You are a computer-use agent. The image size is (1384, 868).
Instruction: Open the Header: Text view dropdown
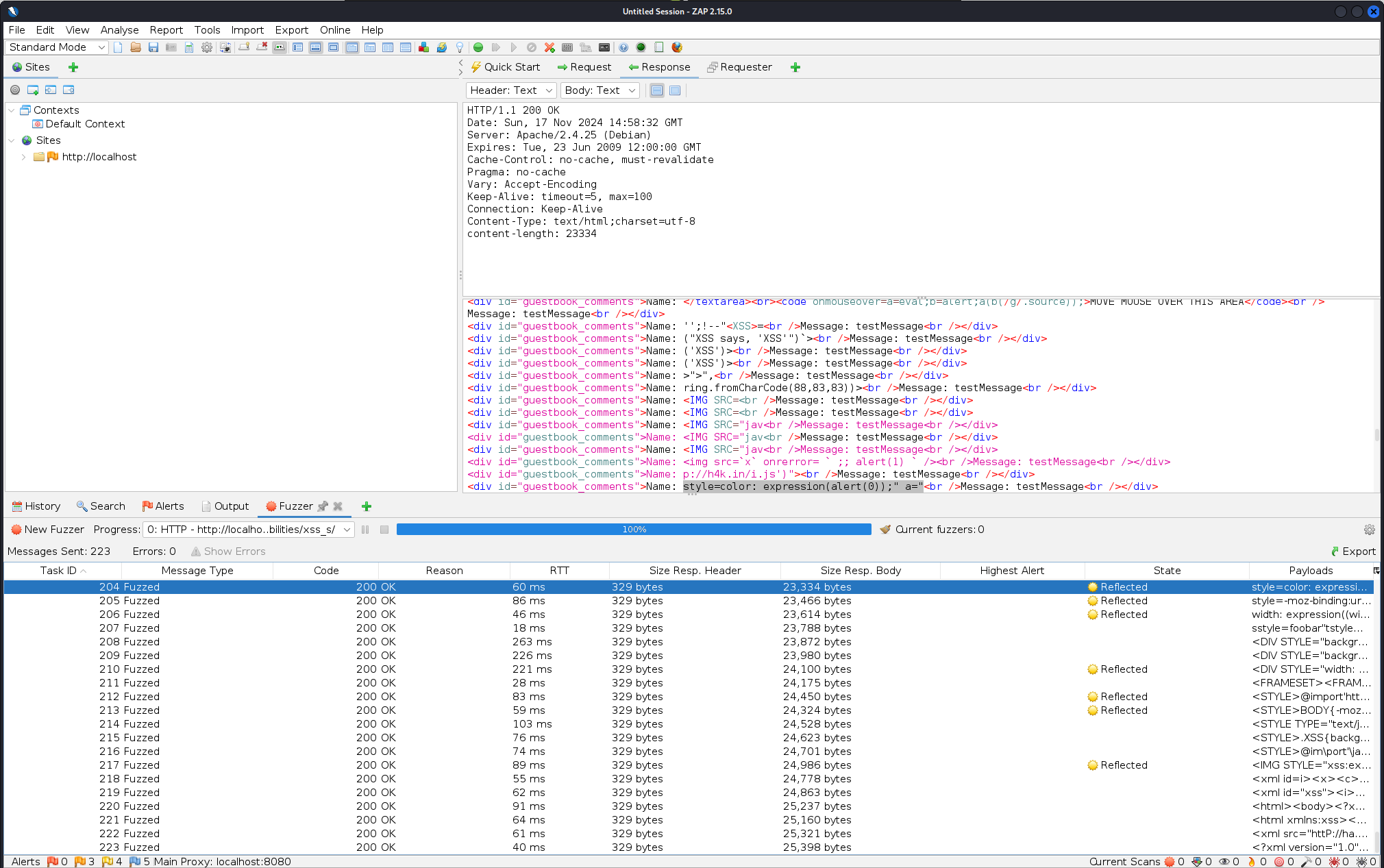[x=510, y=90]
